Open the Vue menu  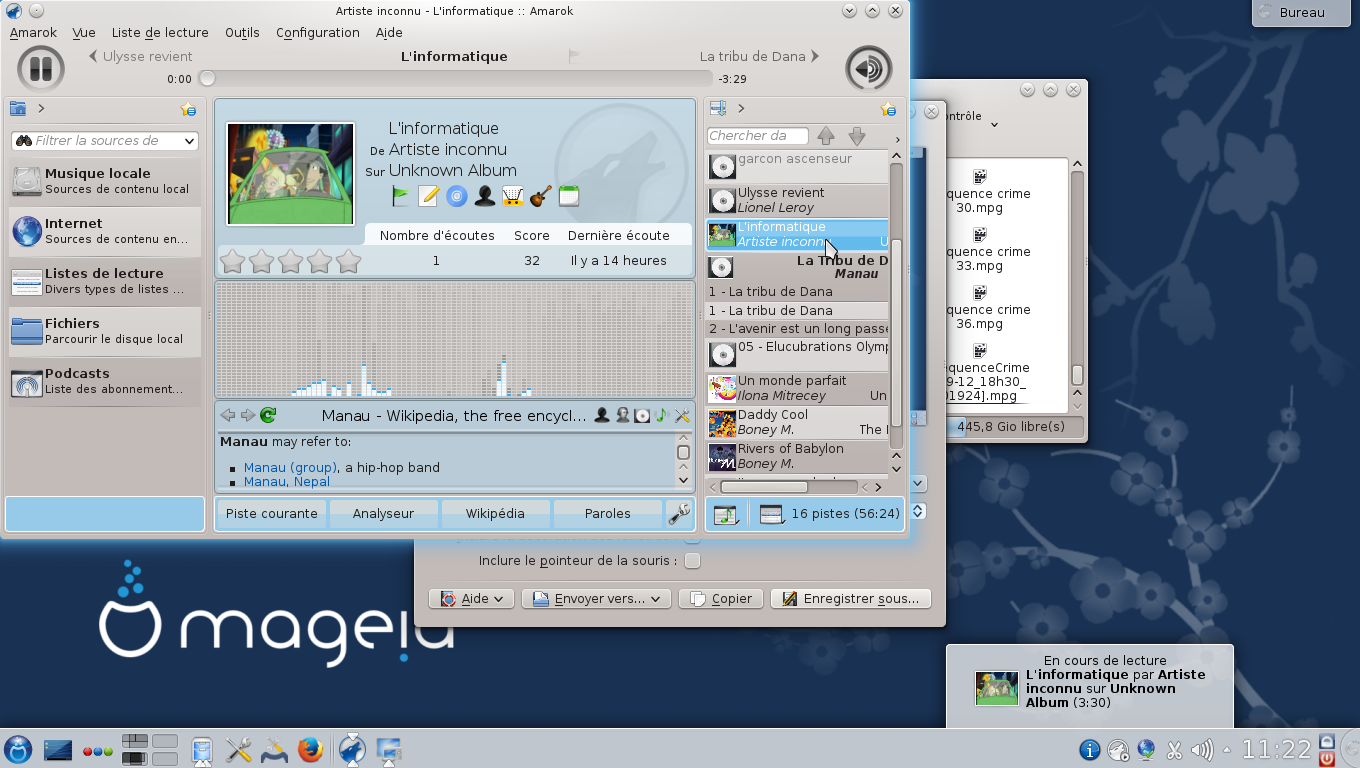click(84, 33)
